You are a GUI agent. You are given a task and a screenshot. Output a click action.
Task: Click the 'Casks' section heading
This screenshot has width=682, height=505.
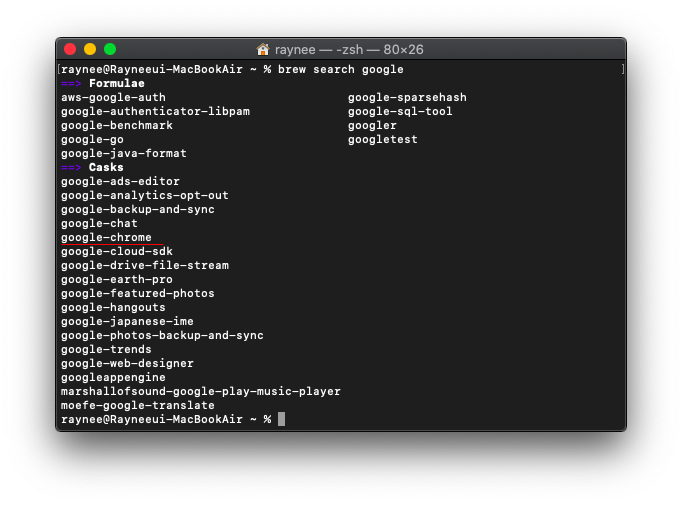[x=106, y=167]
